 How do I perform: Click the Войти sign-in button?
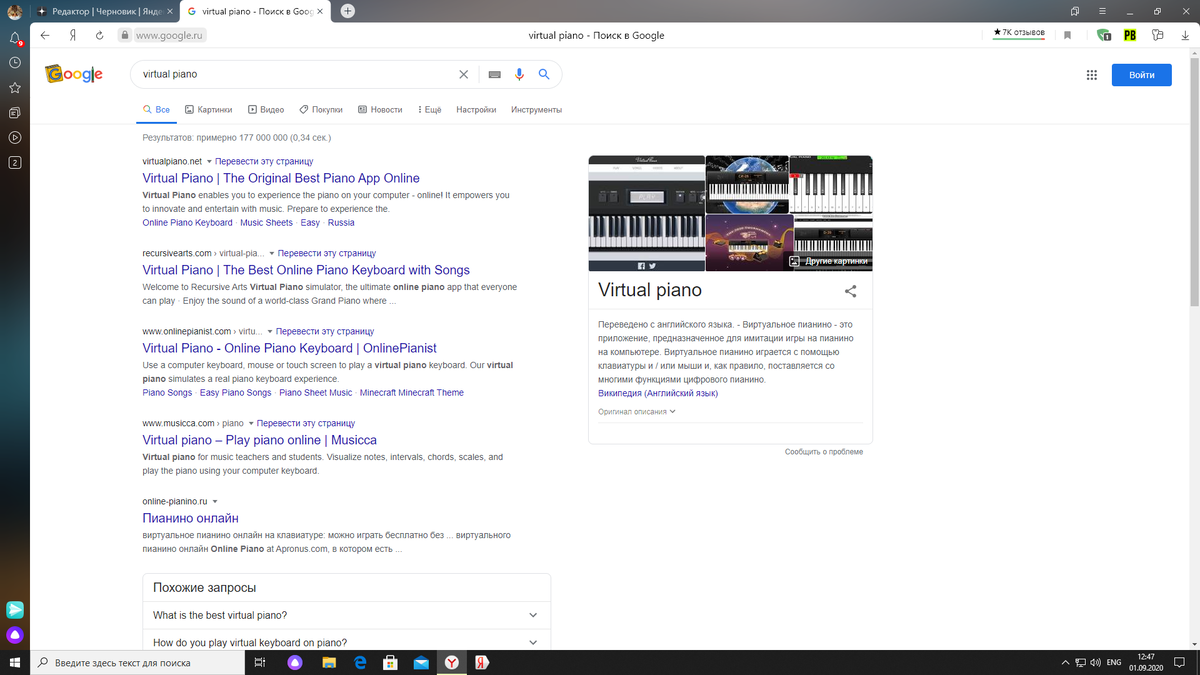(x=1141, y=75)
